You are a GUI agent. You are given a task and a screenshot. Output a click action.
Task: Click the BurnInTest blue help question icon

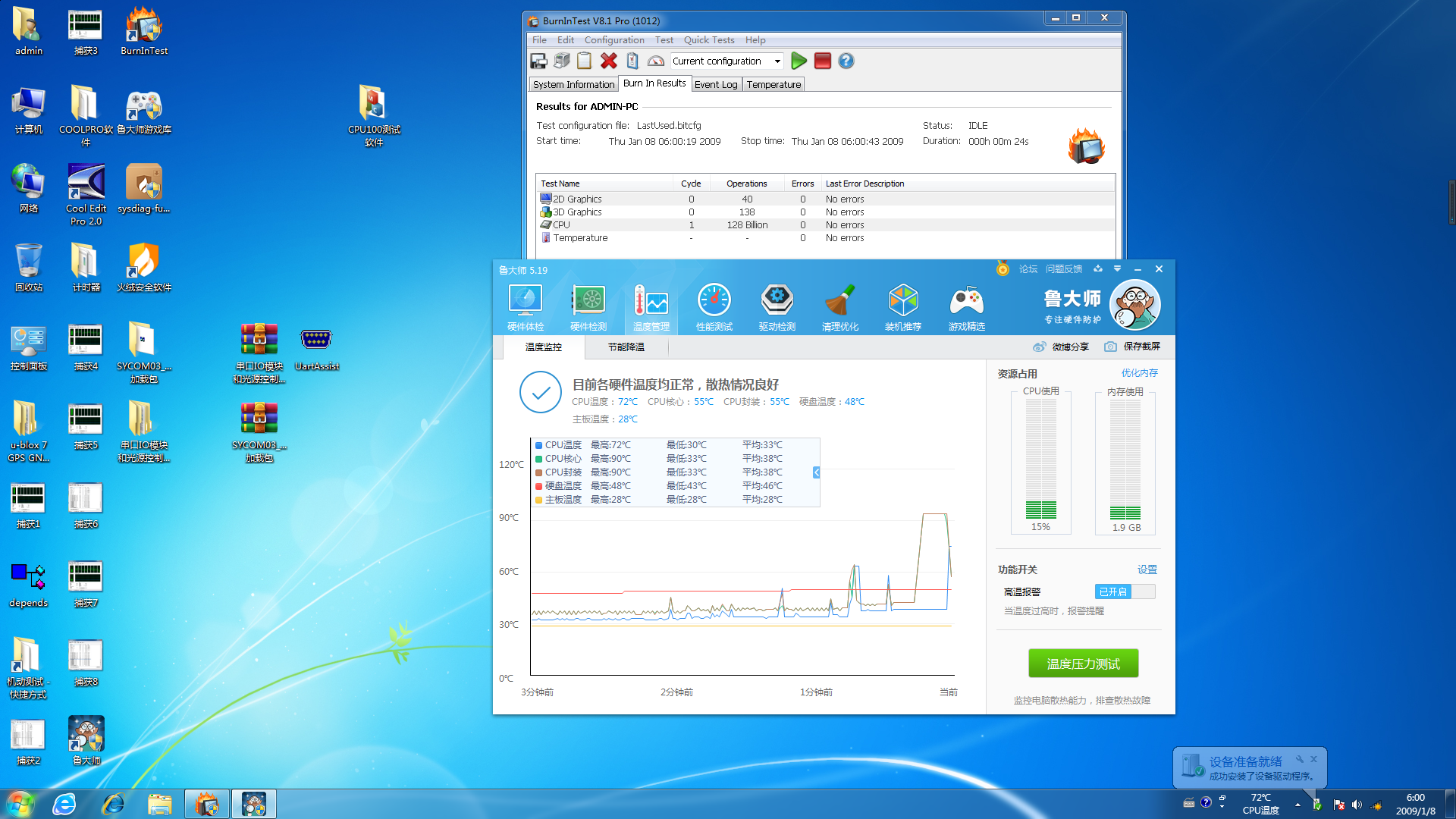click(846, 61)
